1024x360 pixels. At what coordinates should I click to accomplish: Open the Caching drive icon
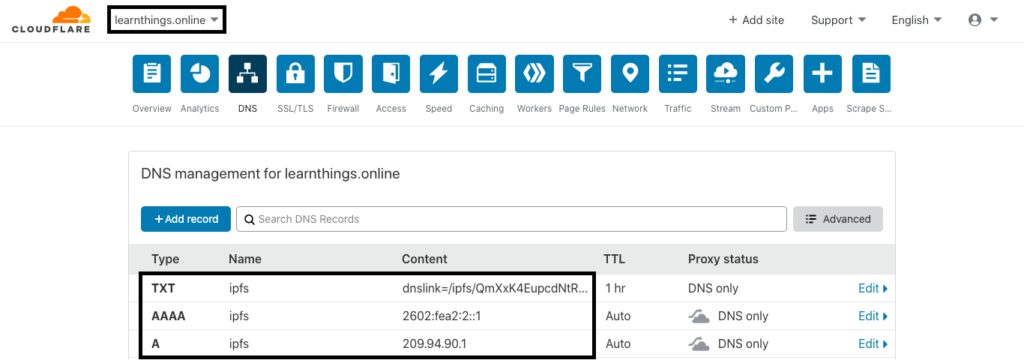[487, 74]
